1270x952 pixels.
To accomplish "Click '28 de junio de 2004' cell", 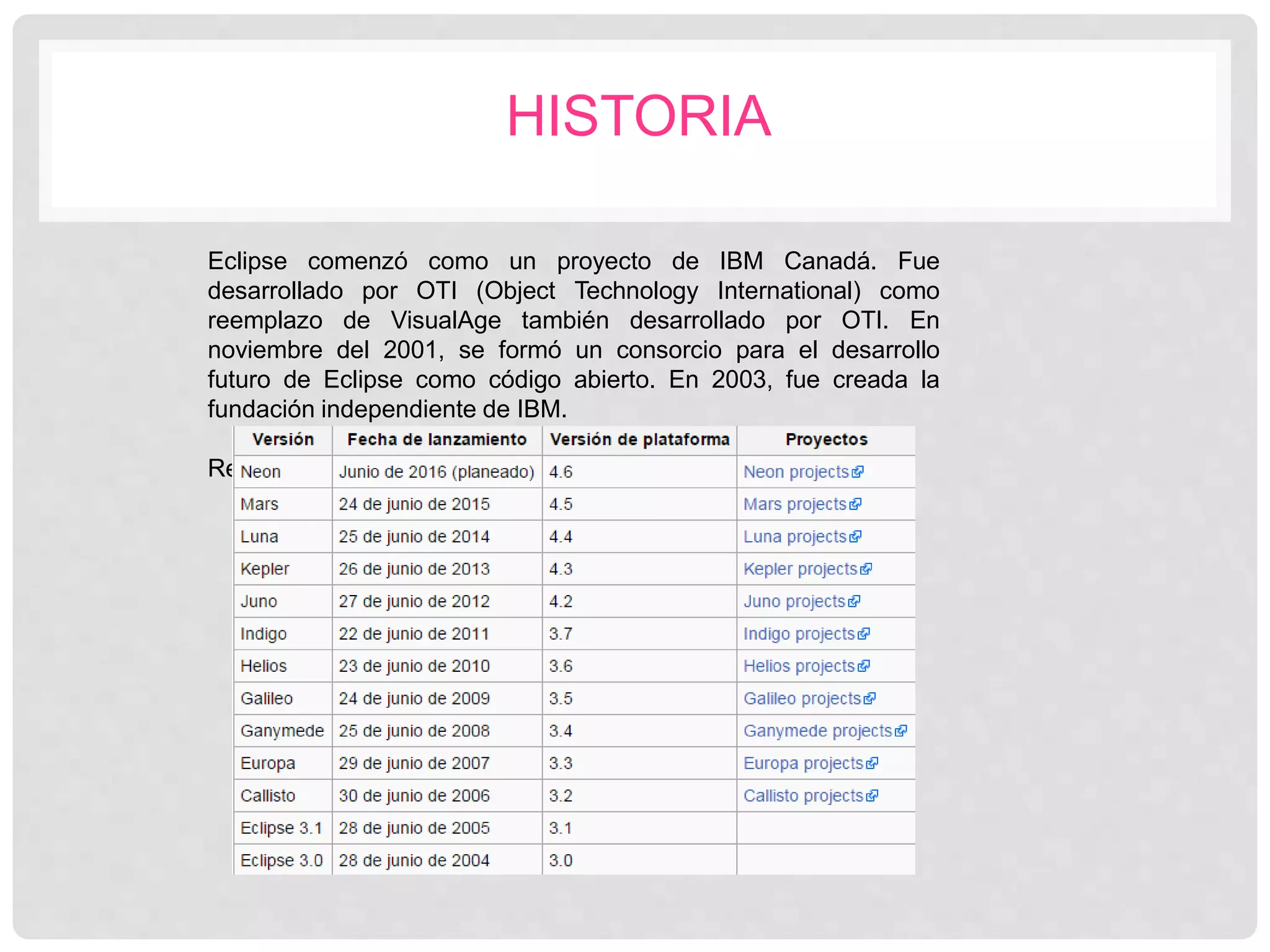I will 437,860.
